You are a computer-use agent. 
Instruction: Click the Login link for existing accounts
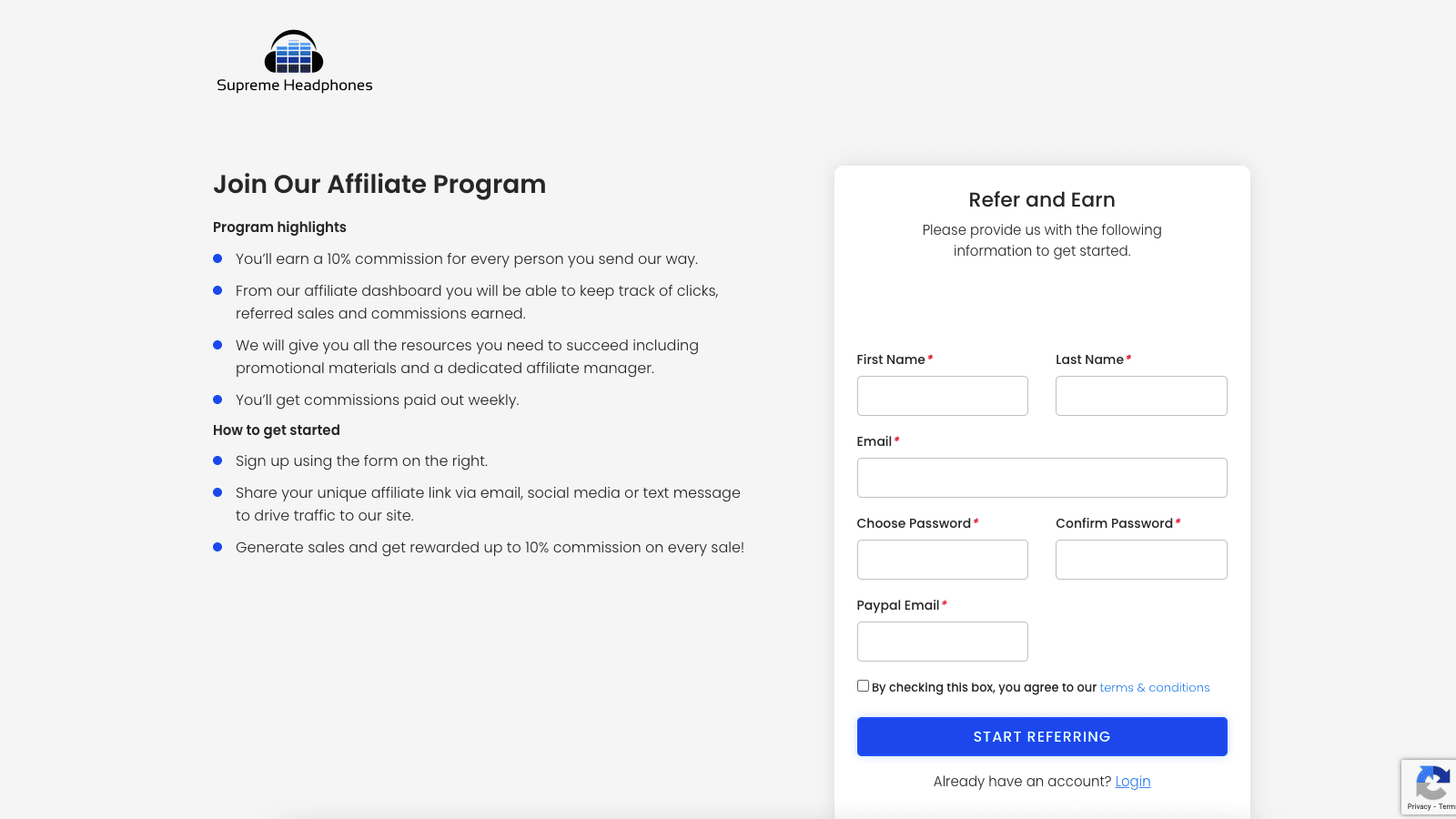point(1133,781)
